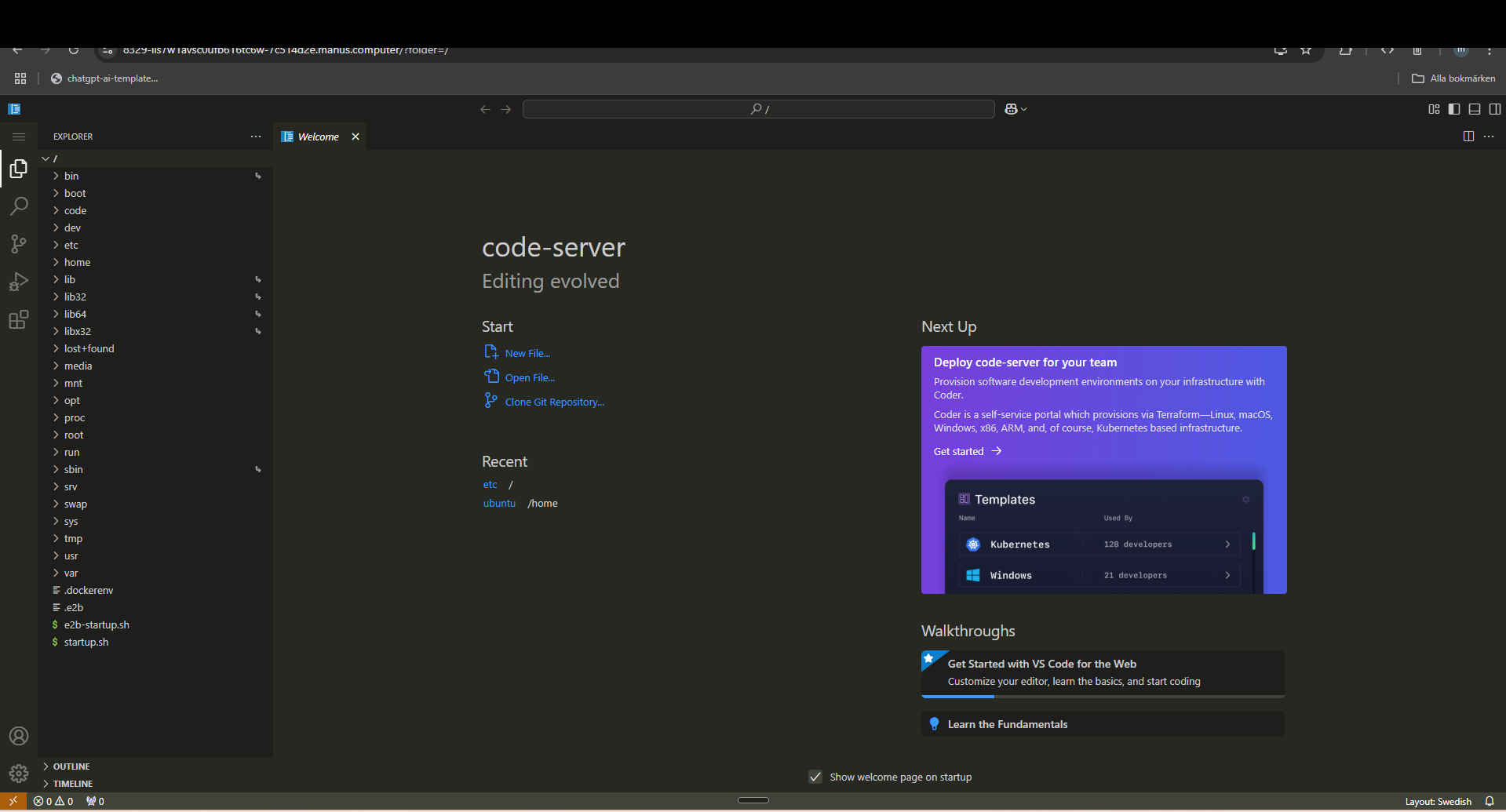Click the remote indicator in status bar
The height and width of the screenshot is (812, 1506).
coord(13,801)
